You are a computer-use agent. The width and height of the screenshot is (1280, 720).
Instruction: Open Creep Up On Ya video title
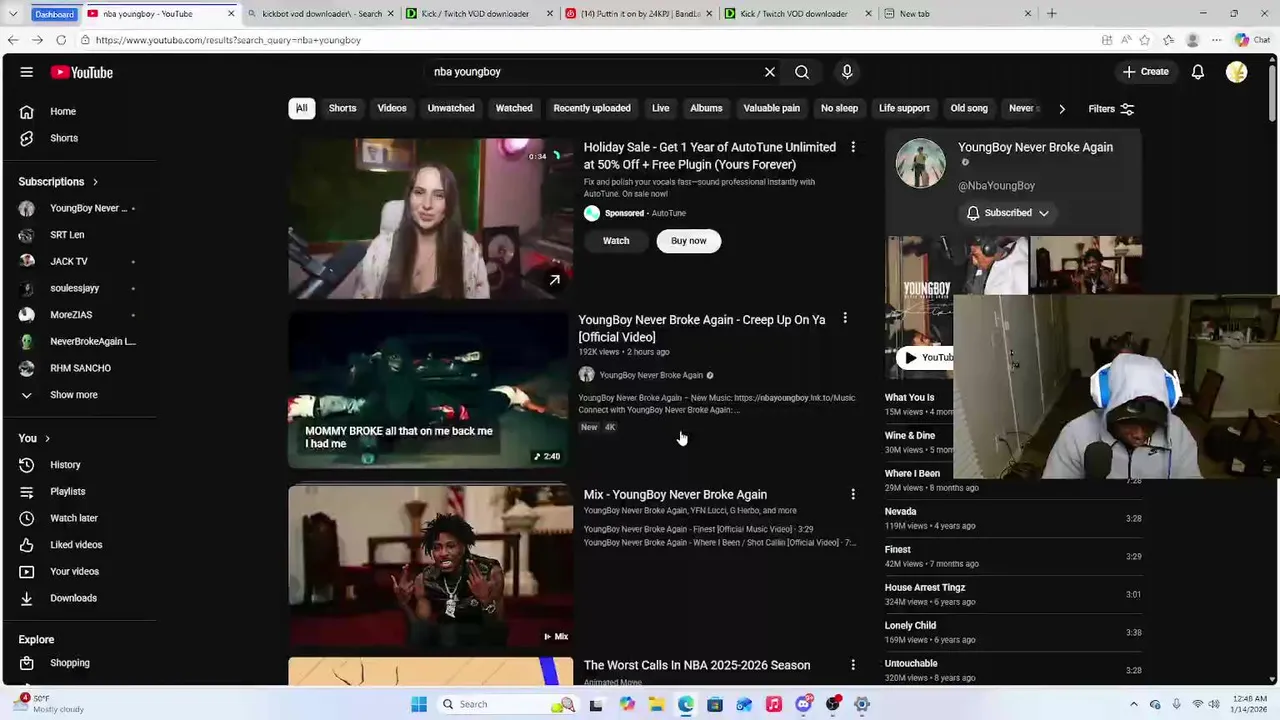coord(702,328)
